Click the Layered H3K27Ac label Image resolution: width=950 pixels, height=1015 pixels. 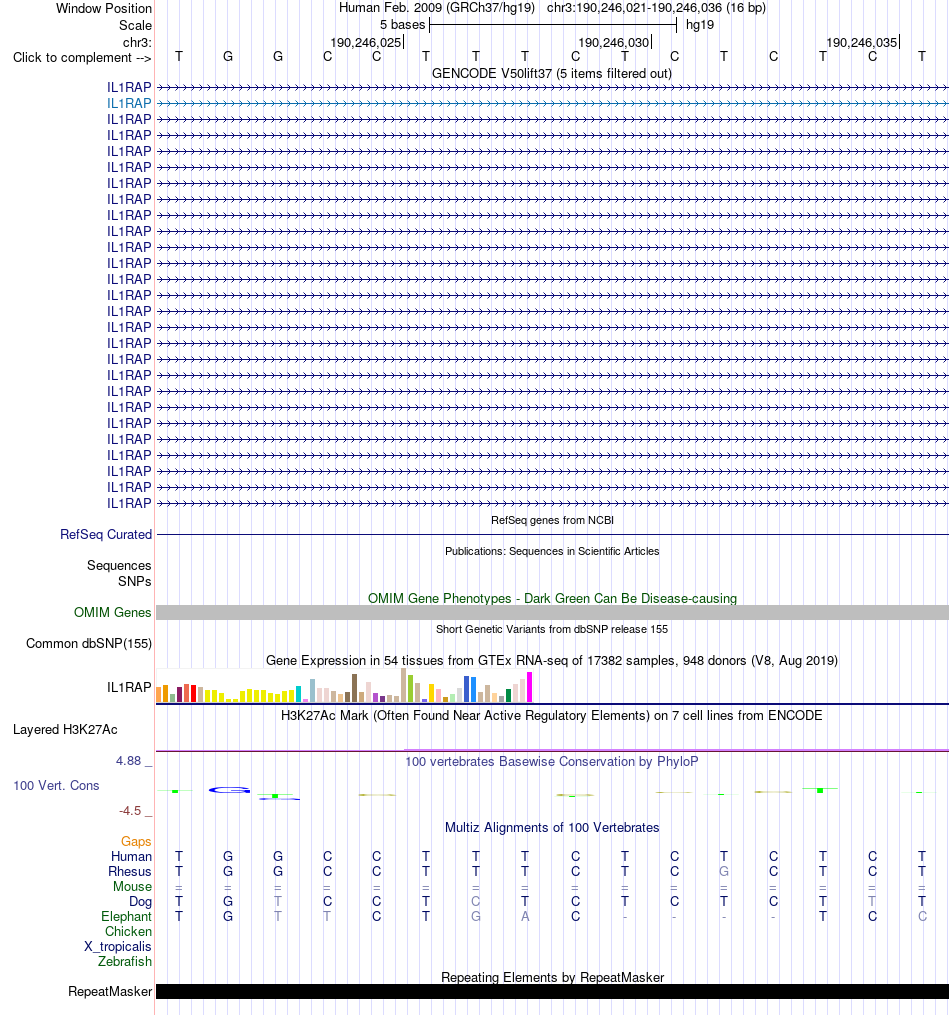tap(65, 730)
